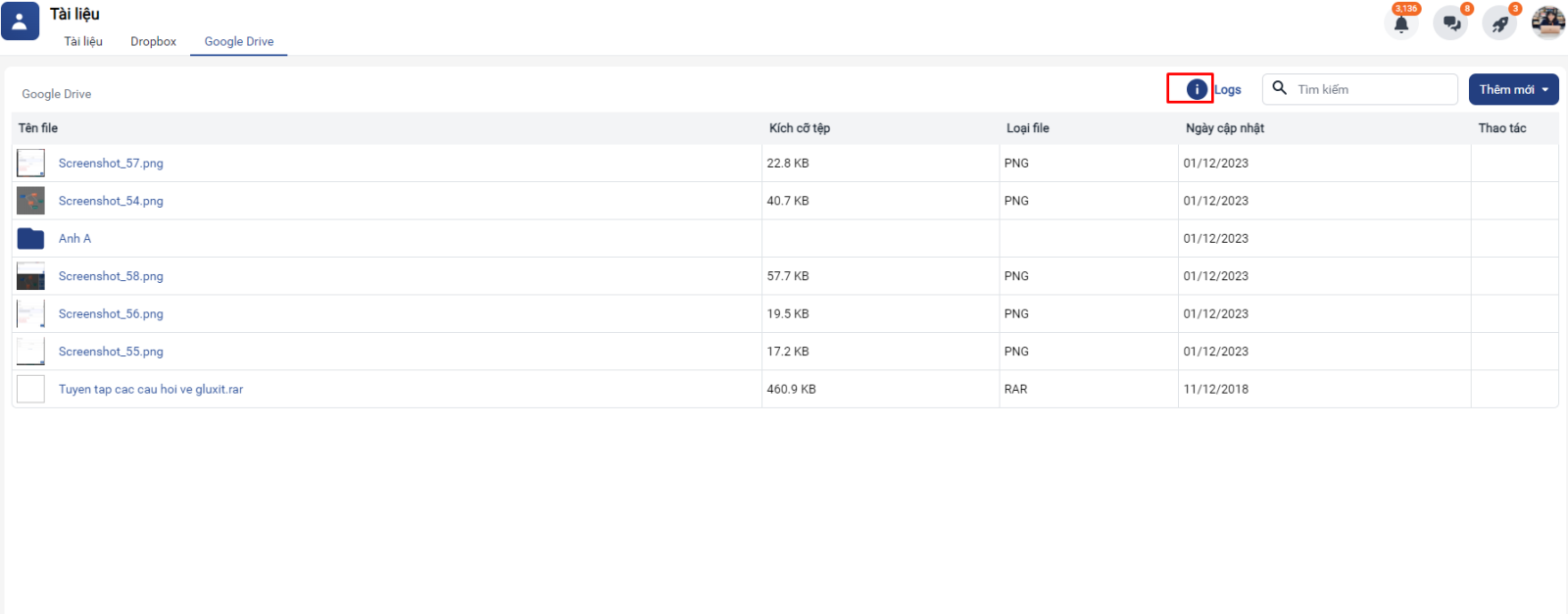Viewport: 1568px width, 614px height.
Task: Open the Anh A folder link
Action: tap(74, 239)
